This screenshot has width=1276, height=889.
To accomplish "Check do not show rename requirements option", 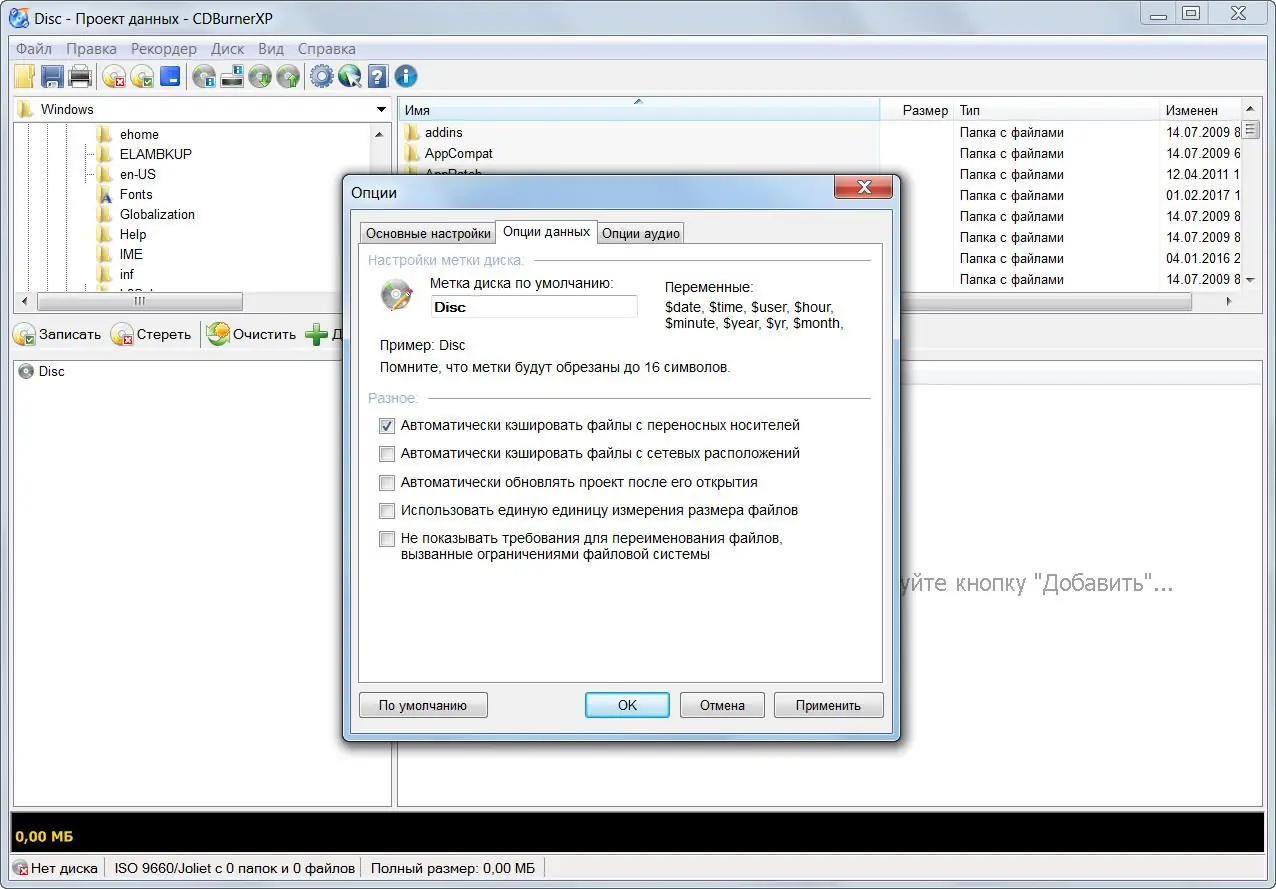I will point(387,539).
